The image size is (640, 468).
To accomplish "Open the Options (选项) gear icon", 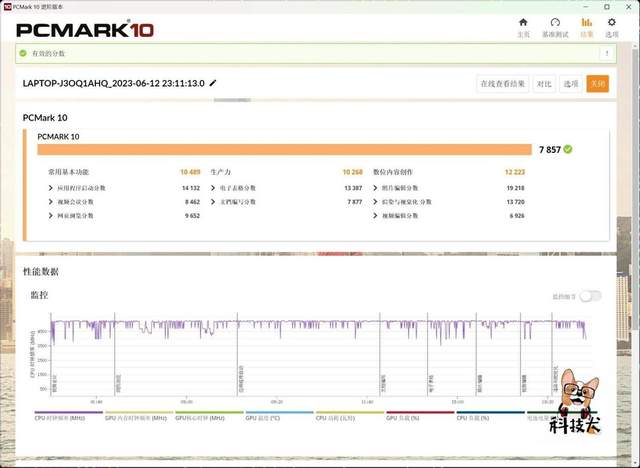I will coord(613,26).
